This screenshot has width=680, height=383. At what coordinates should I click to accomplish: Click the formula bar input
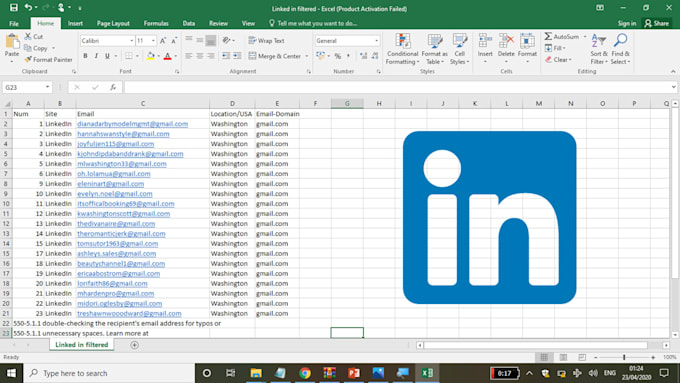coord(398,87)
